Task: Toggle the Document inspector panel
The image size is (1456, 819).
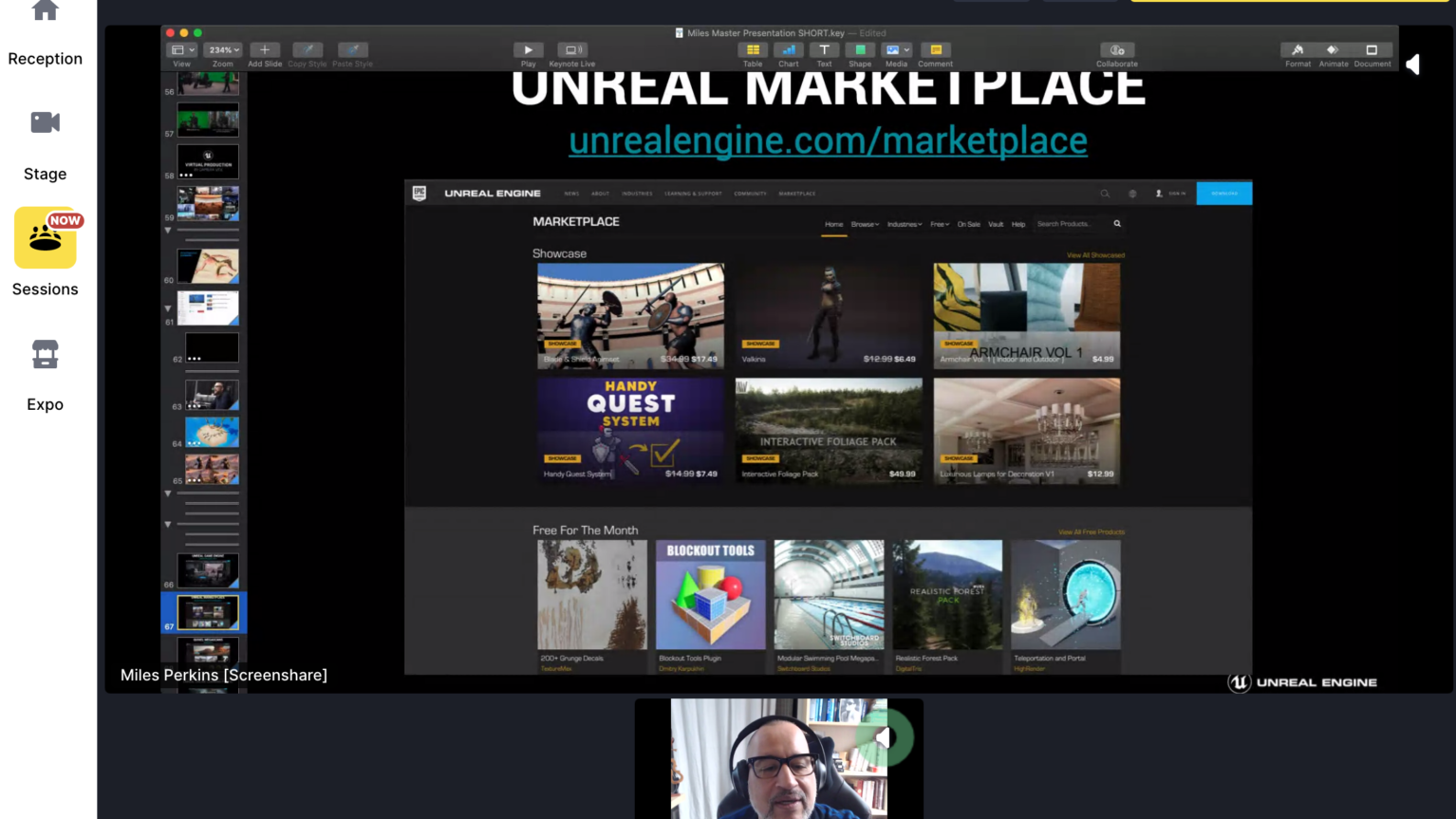Action: (x=1372, y=50)
